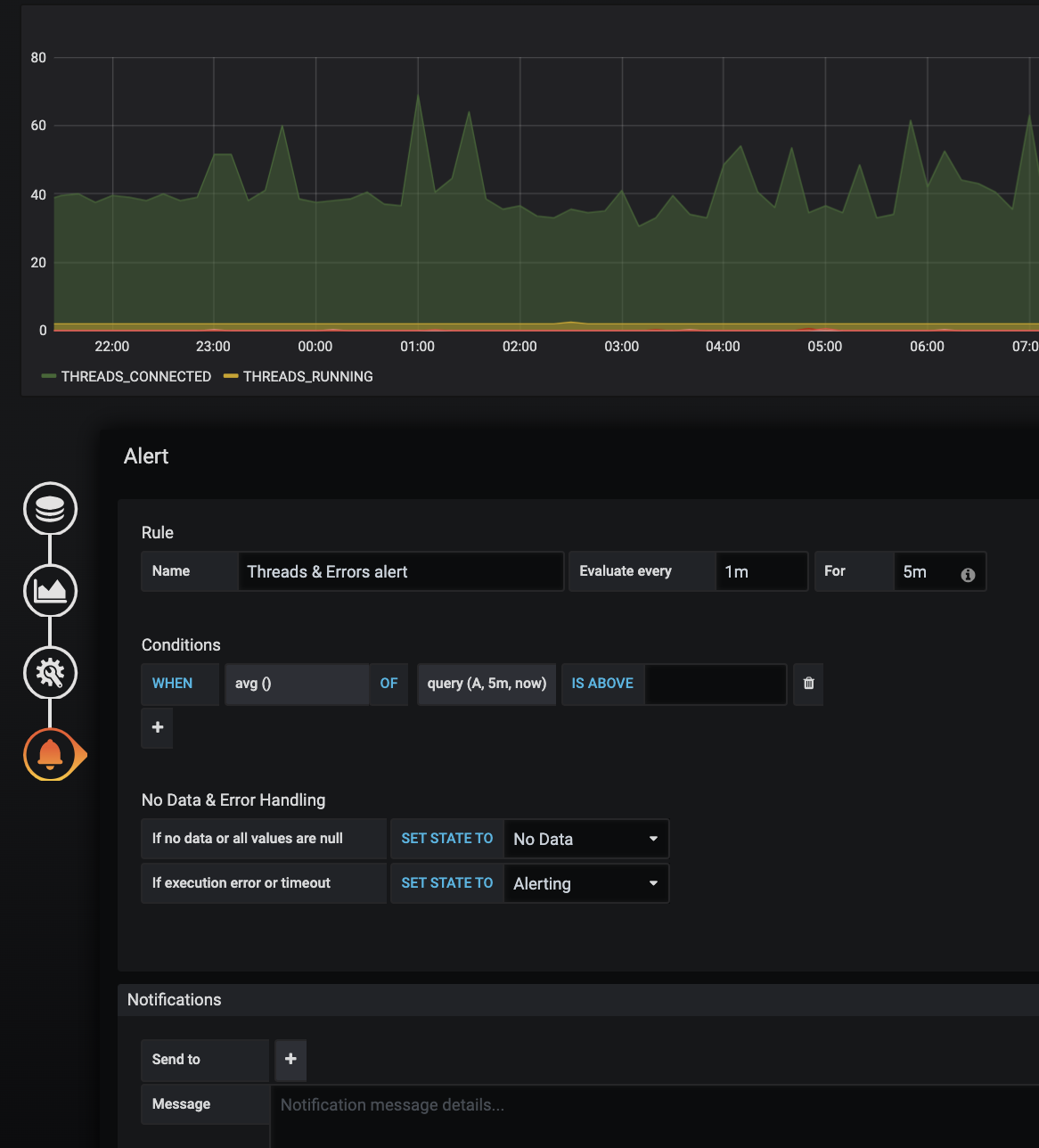This screenshot has height=1148, width=1039.
Task: Delete the condition with trash icon
Action: [808, 684]
